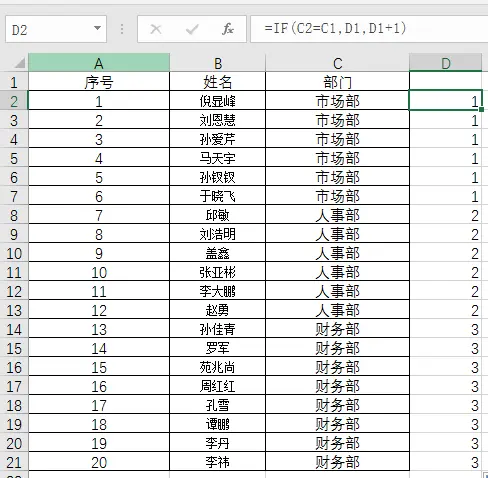This screenshot has width=488, height=478.
Task: Click the 姓名 header cell
Action: [217, 82]
